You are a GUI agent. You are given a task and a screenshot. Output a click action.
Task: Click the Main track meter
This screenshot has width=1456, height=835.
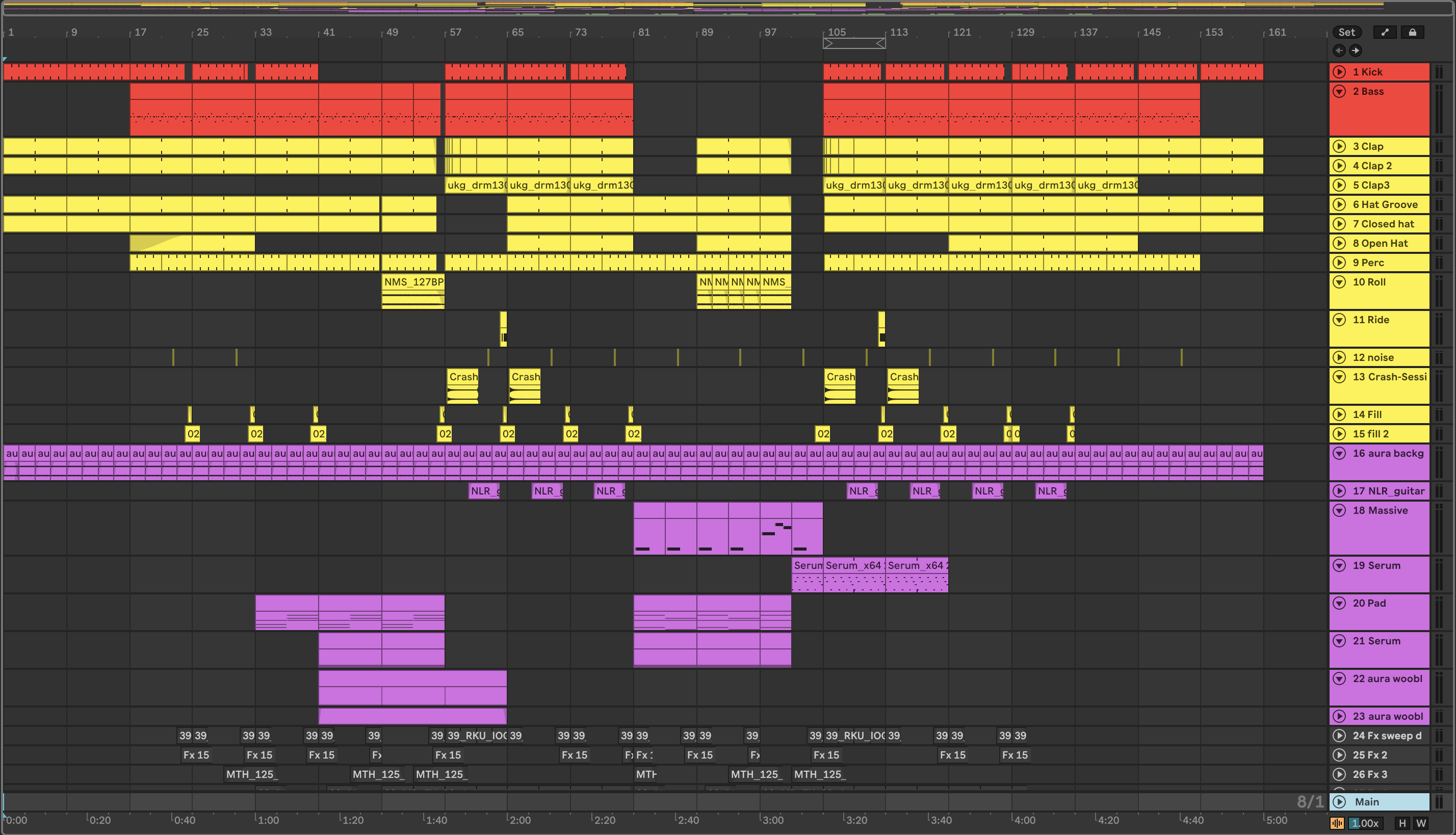(1439, 802)
